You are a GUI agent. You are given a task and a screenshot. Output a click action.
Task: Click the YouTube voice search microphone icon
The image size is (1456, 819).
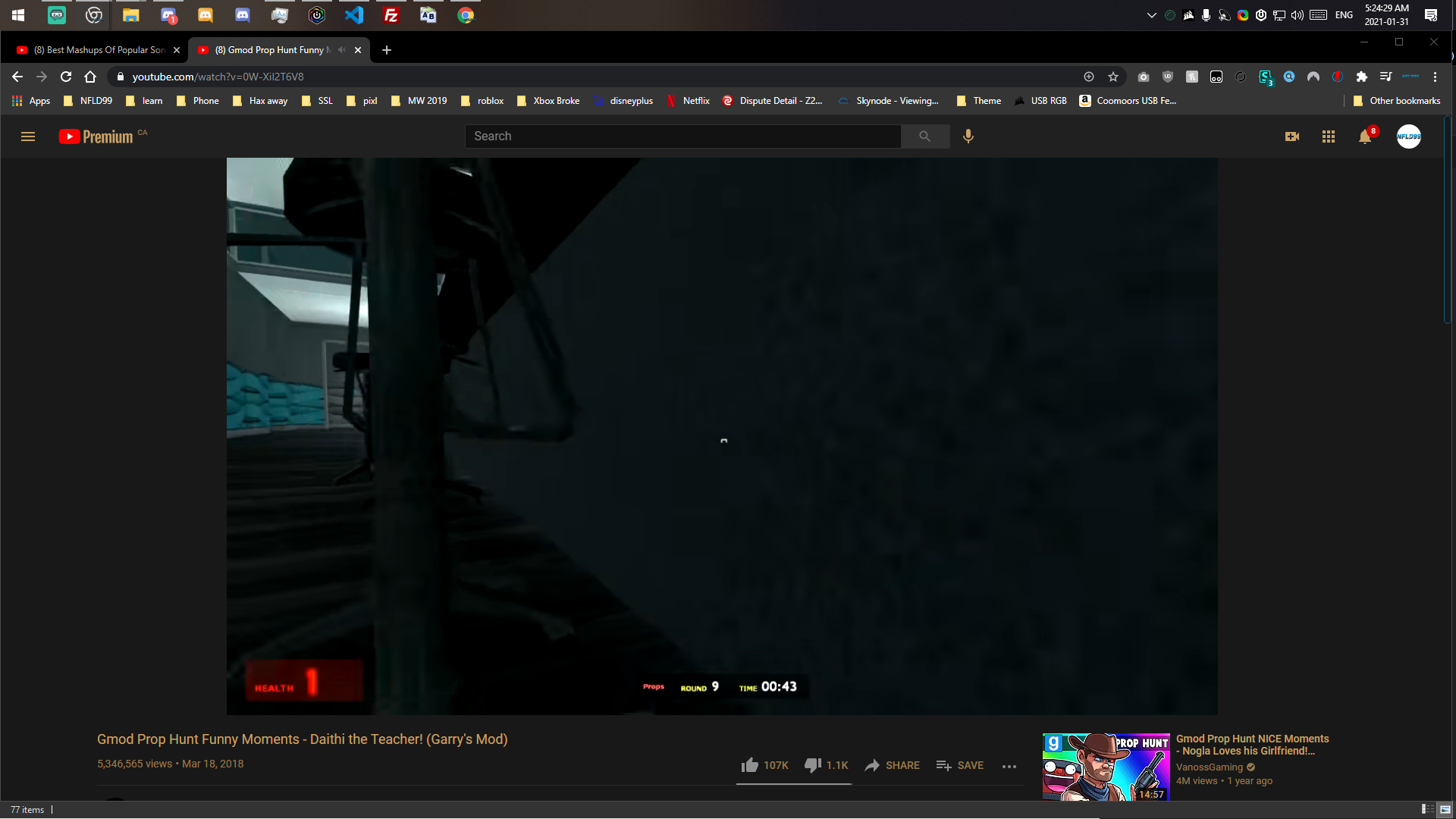(968, 136)
